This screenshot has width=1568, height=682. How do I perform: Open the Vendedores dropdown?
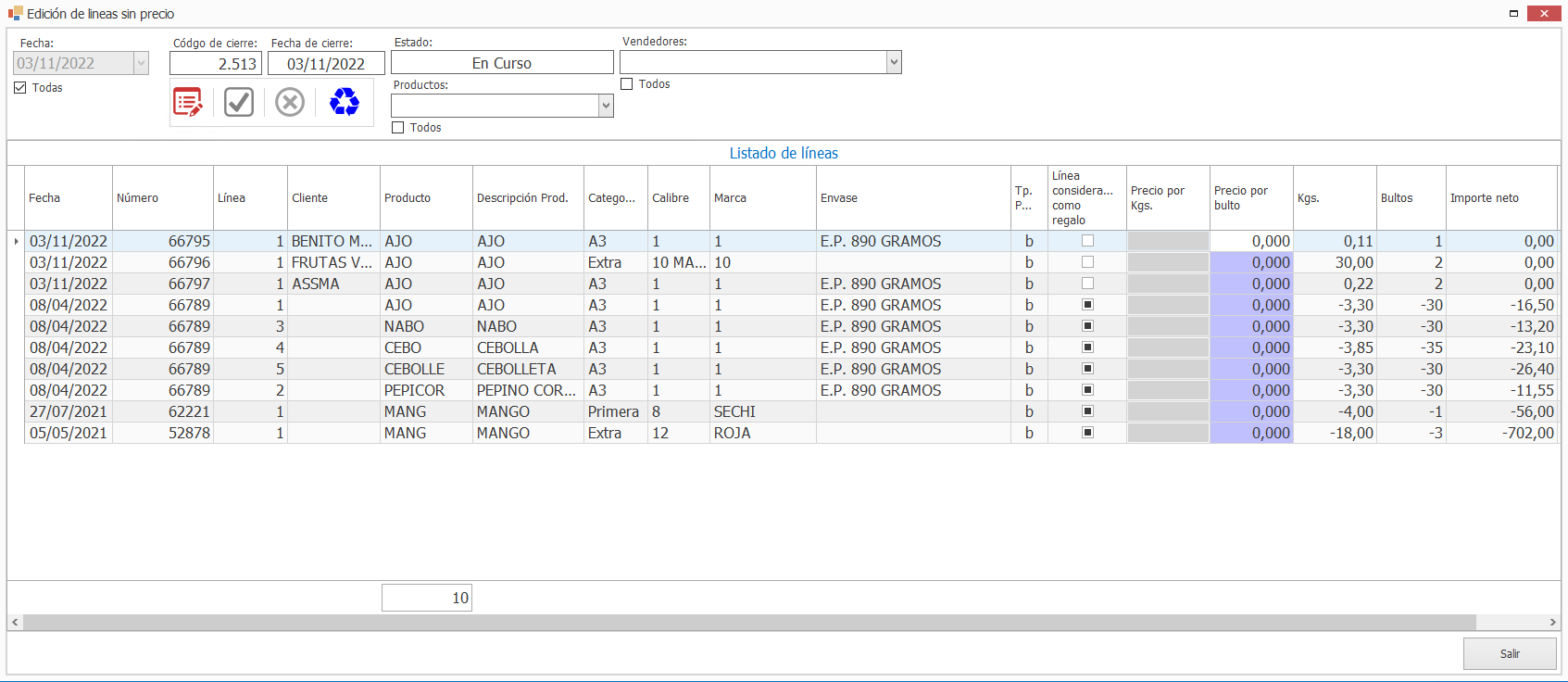tap(894, 62)
